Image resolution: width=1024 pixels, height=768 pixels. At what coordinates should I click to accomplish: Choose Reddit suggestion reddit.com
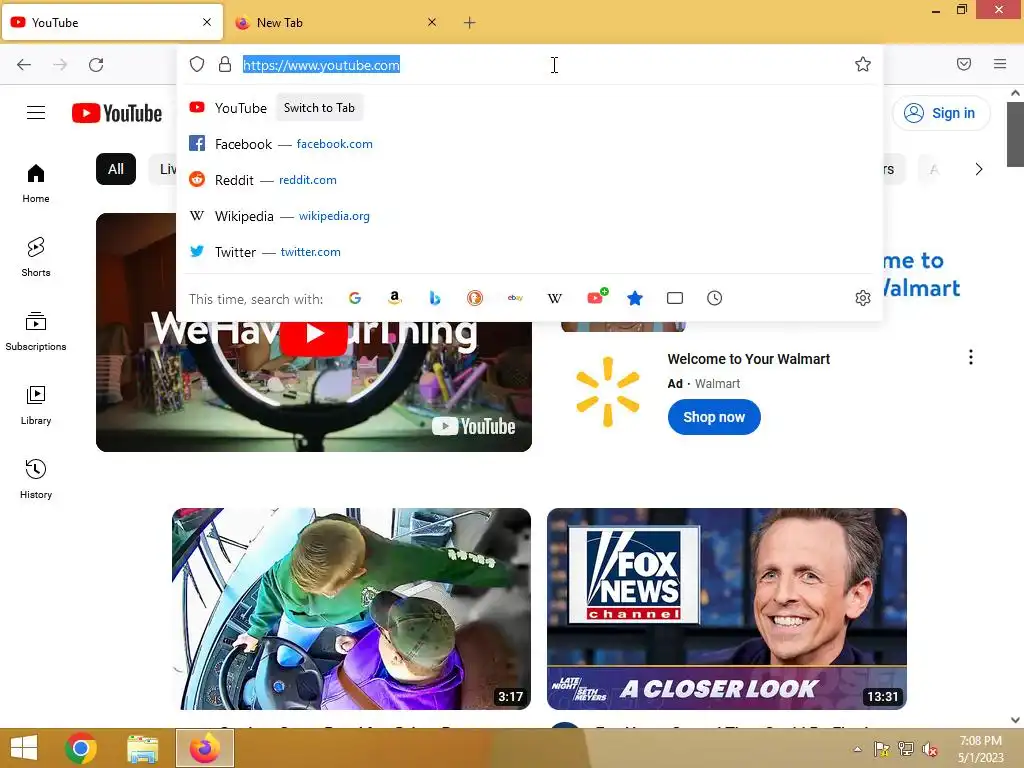[529, 180]
